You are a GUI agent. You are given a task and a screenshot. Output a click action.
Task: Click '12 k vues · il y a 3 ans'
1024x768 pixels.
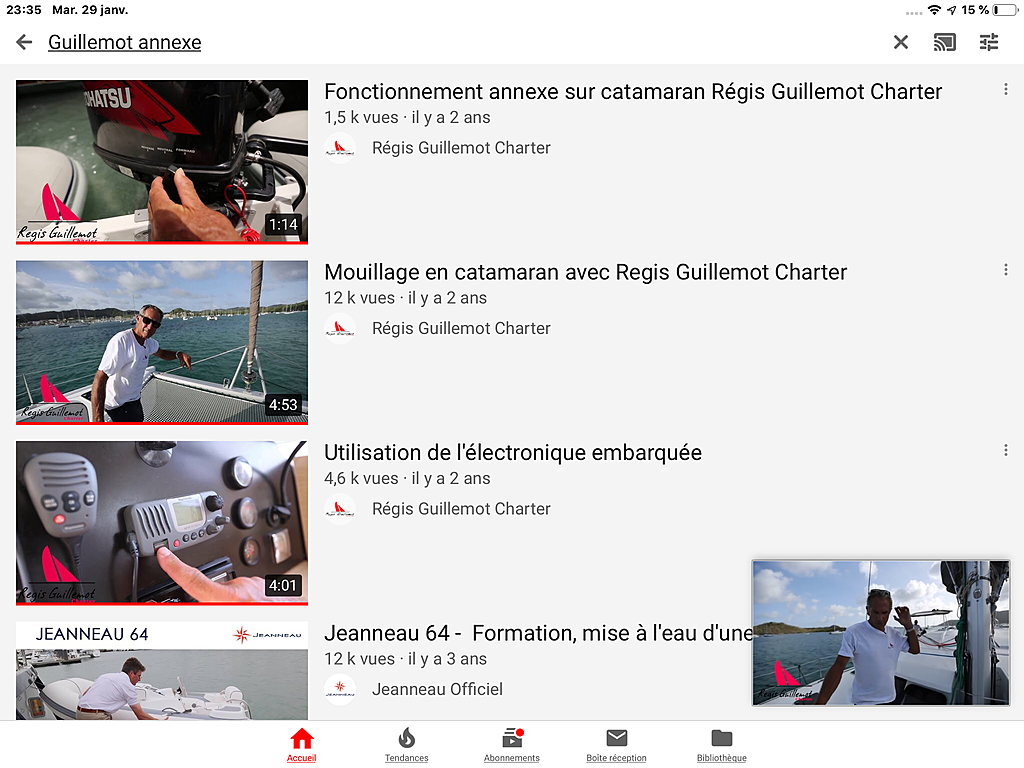coord(406,659)
